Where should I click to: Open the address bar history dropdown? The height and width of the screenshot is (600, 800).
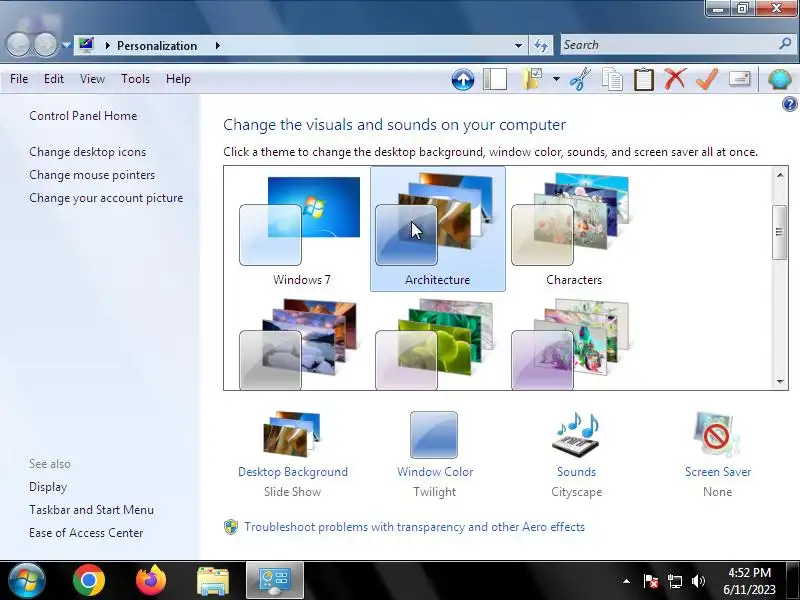518,45
